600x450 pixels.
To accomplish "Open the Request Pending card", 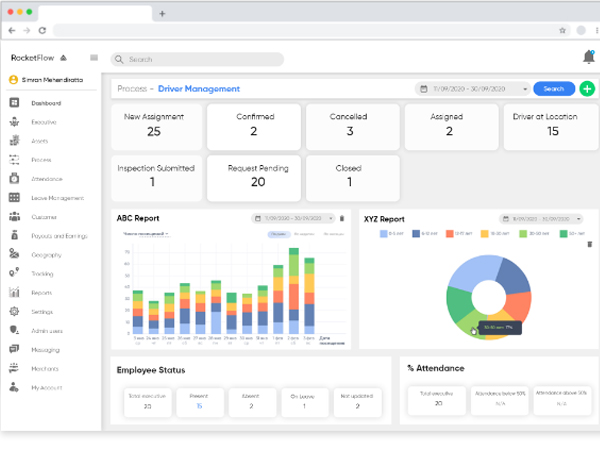I will click(254, 178).
